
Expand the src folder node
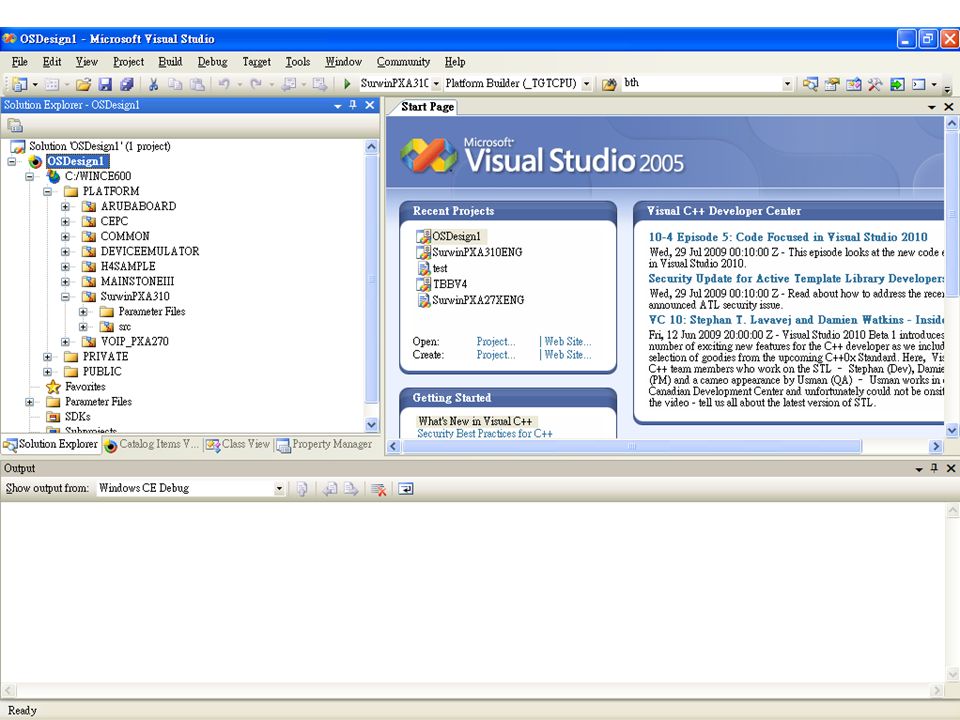83,327
